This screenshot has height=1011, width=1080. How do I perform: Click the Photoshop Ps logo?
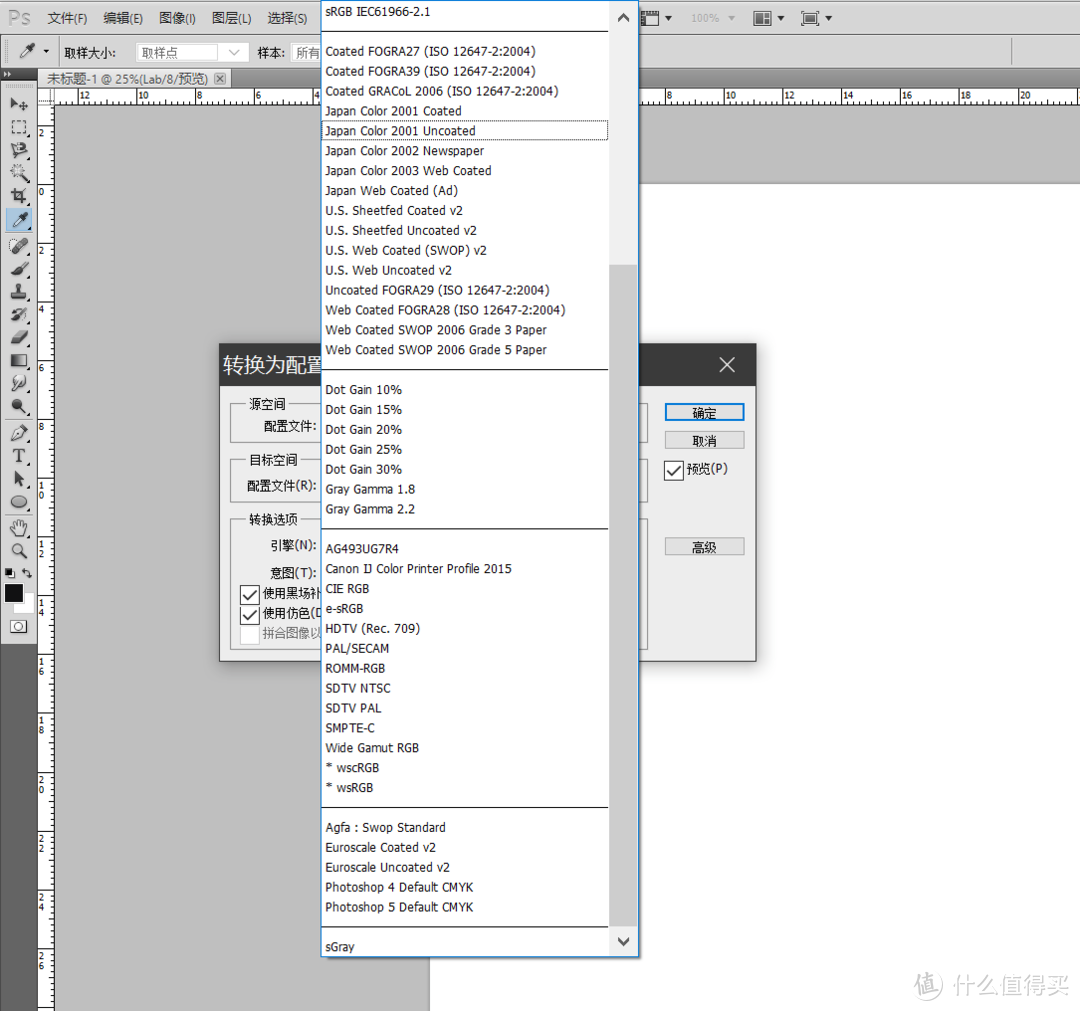19,17
